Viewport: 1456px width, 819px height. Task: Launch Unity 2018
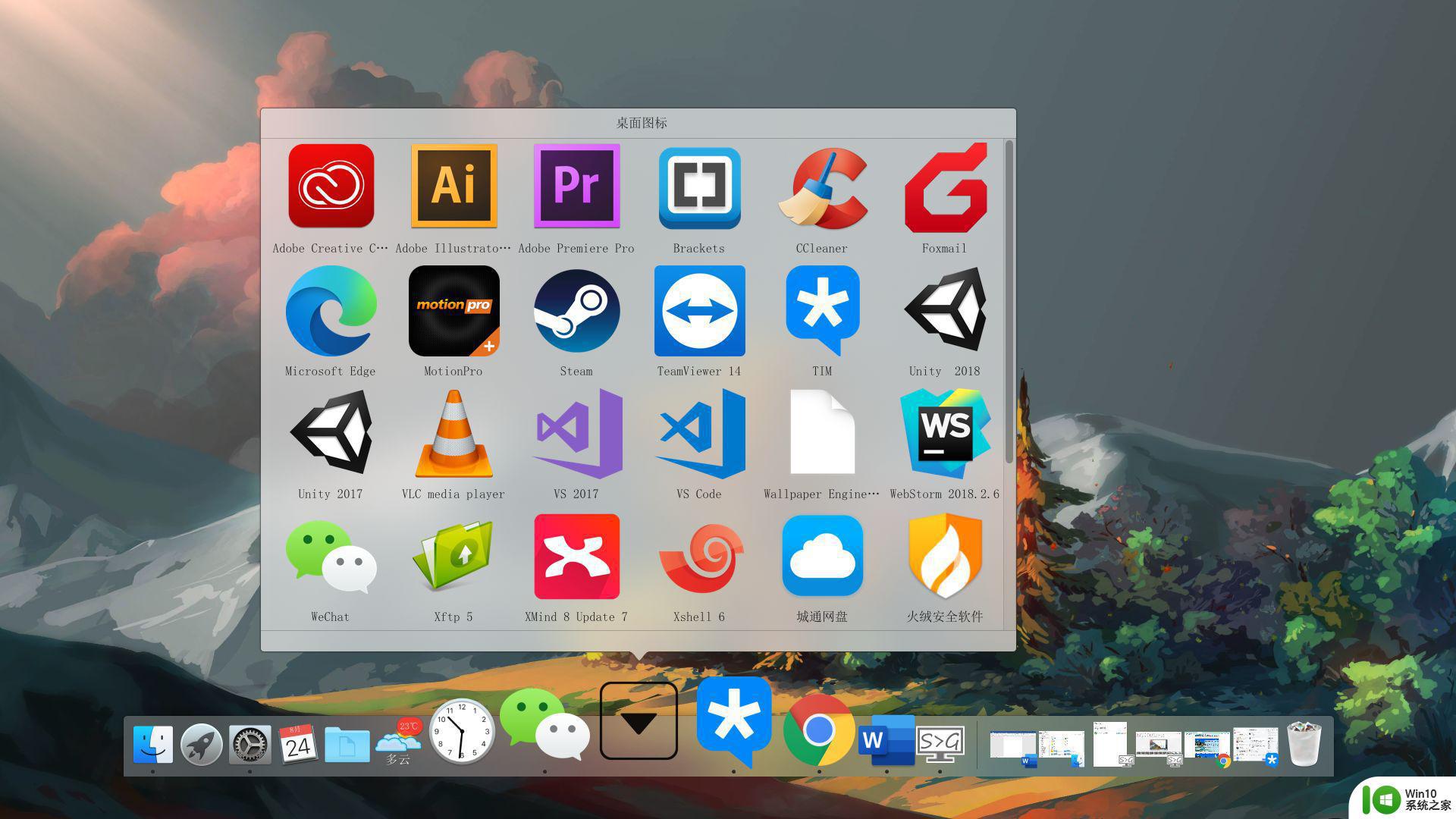pyautogui.click(x=945, y=309)
